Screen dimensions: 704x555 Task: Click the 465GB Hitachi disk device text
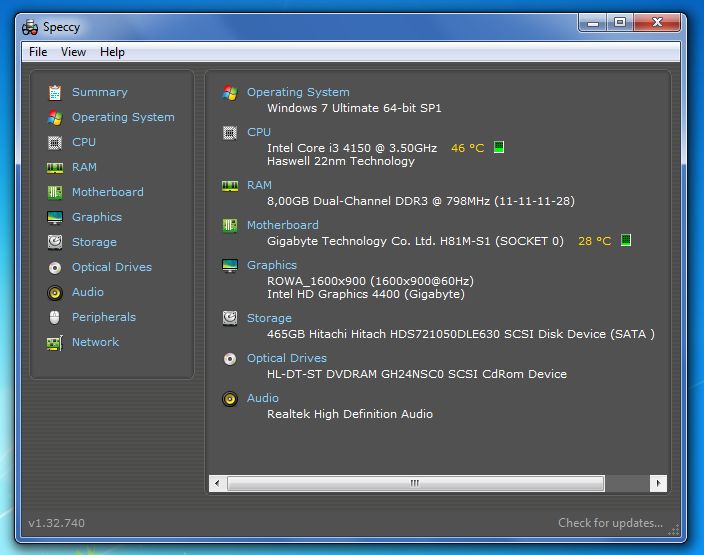point(461,334)
